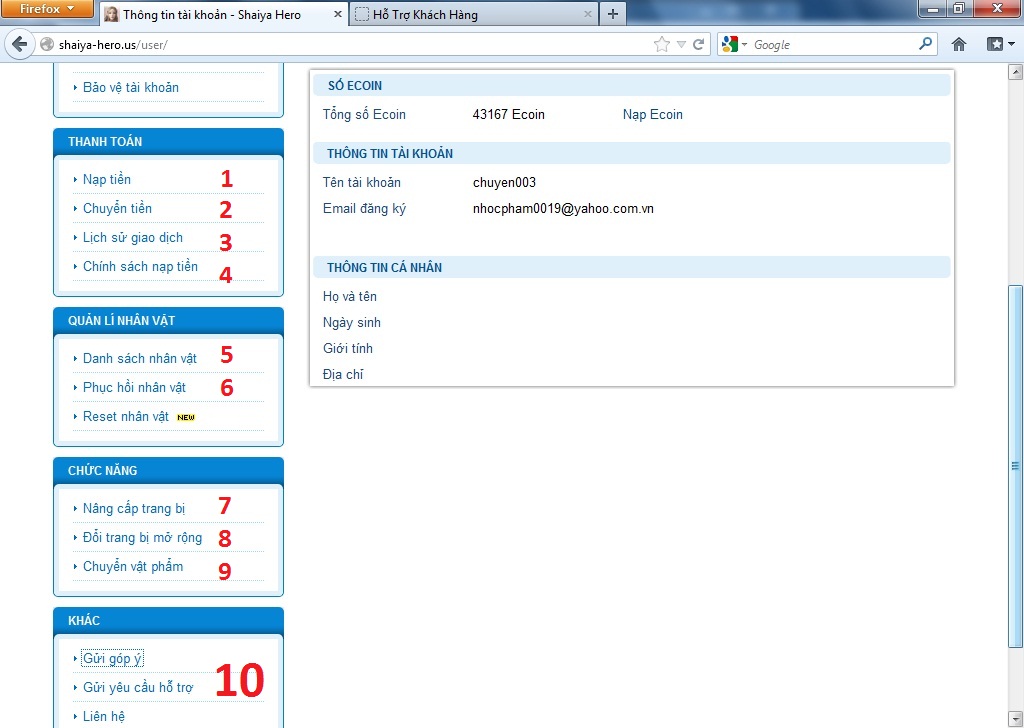Click in the Google search field
This screenshot has height=728, width=1024.
coord(830,44)
